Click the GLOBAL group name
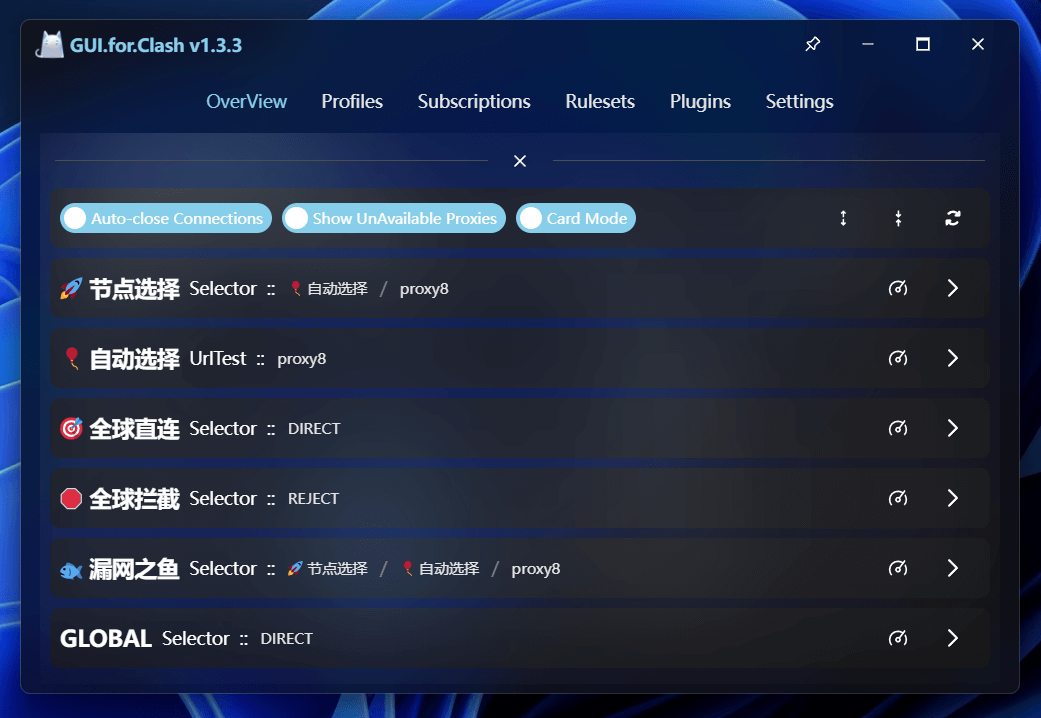The width and height of the screenshot is (1041, 718). click(106, 638)
